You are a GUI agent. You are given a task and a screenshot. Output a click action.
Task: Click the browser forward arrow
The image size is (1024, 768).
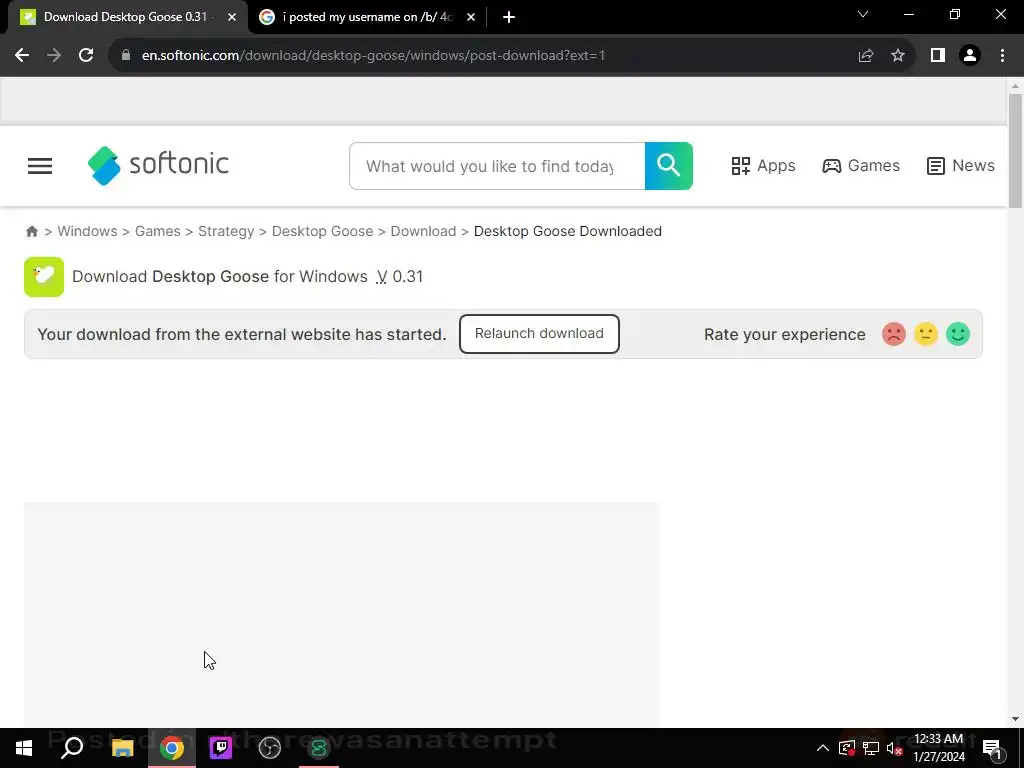click(x=54, y=56)
